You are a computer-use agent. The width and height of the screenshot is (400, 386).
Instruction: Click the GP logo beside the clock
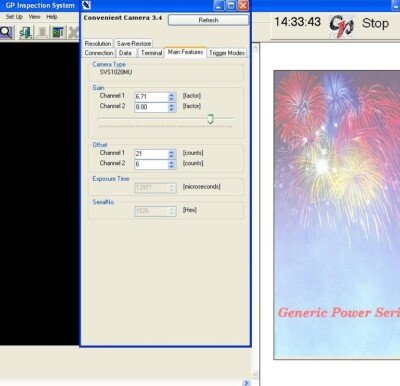(x=341, y=25)
